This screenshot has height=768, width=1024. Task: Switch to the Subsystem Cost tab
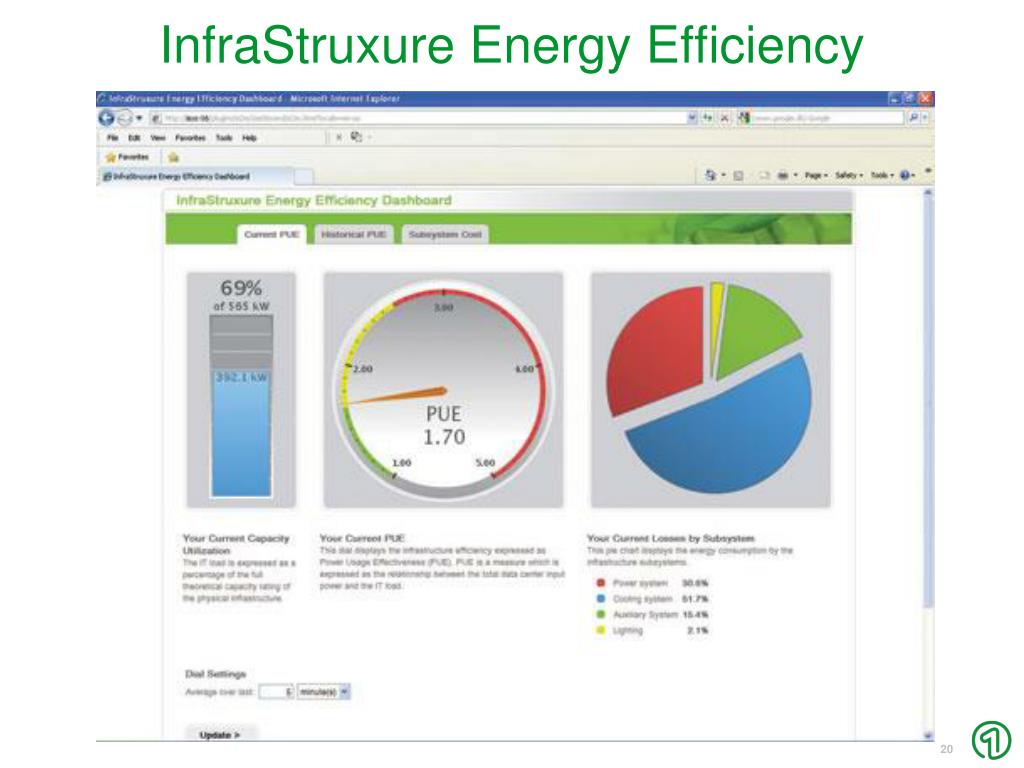(x=445, y=234)
